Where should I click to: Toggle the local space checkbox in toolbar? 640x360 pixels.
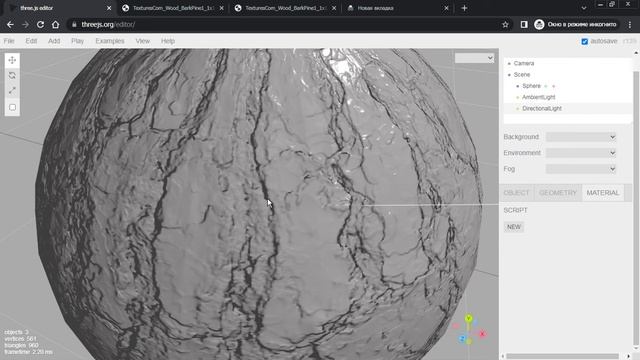coord(12,107)
